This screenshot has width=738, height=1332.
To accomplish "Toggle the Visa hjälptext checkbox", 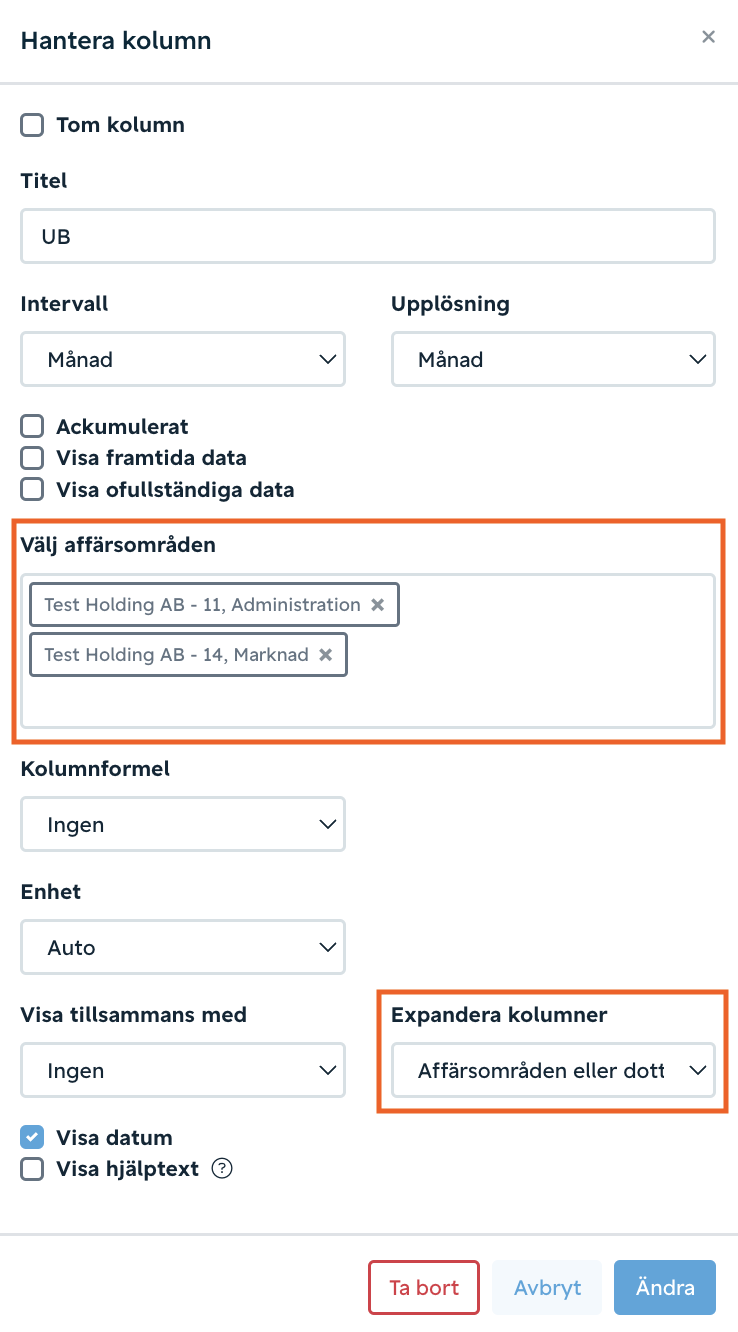I will (33, 1169).
